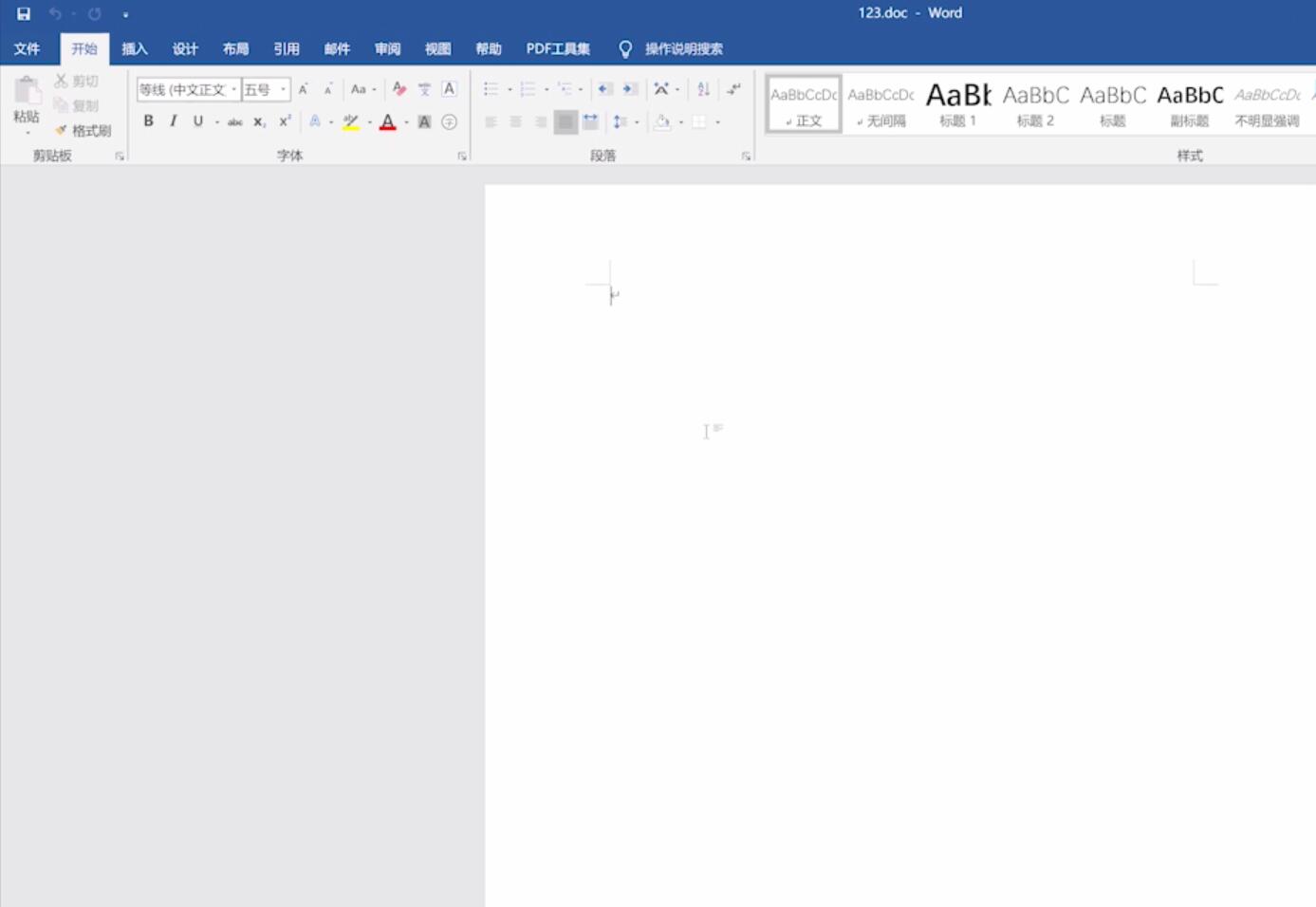Toggle superscript formatting

[285, 121]
